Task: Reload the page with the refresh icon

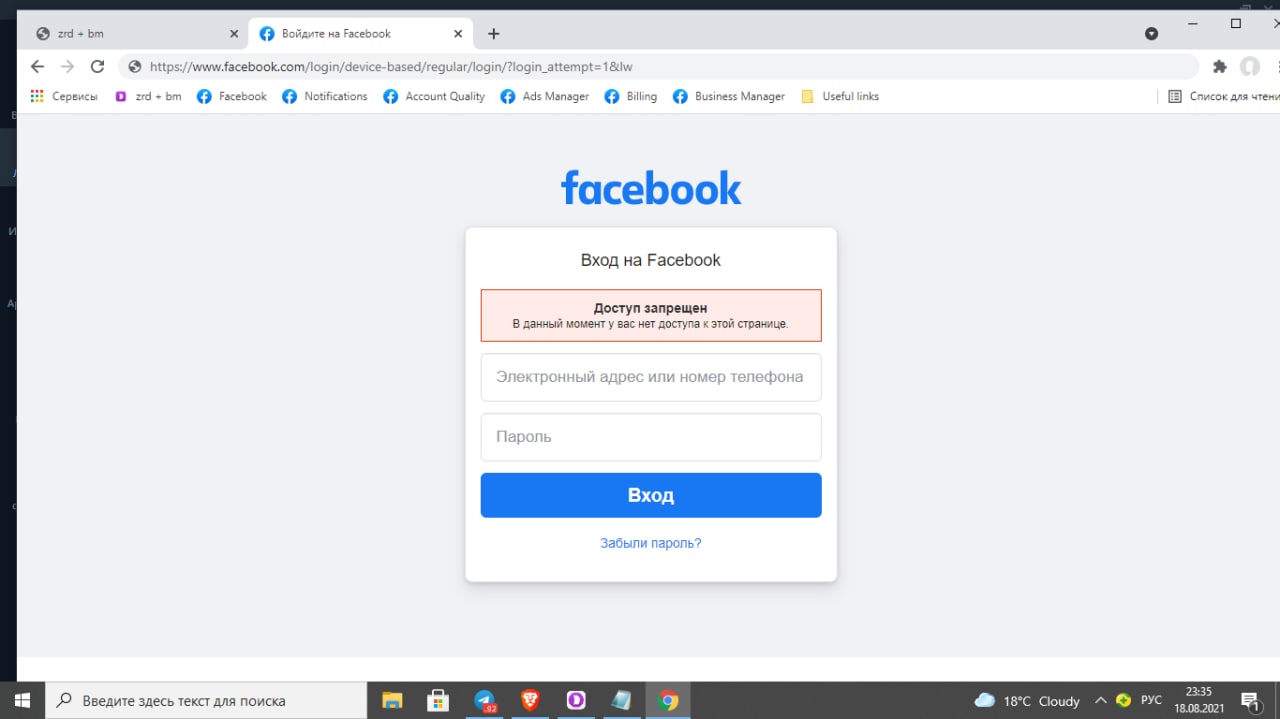Action: click(97, 67)
